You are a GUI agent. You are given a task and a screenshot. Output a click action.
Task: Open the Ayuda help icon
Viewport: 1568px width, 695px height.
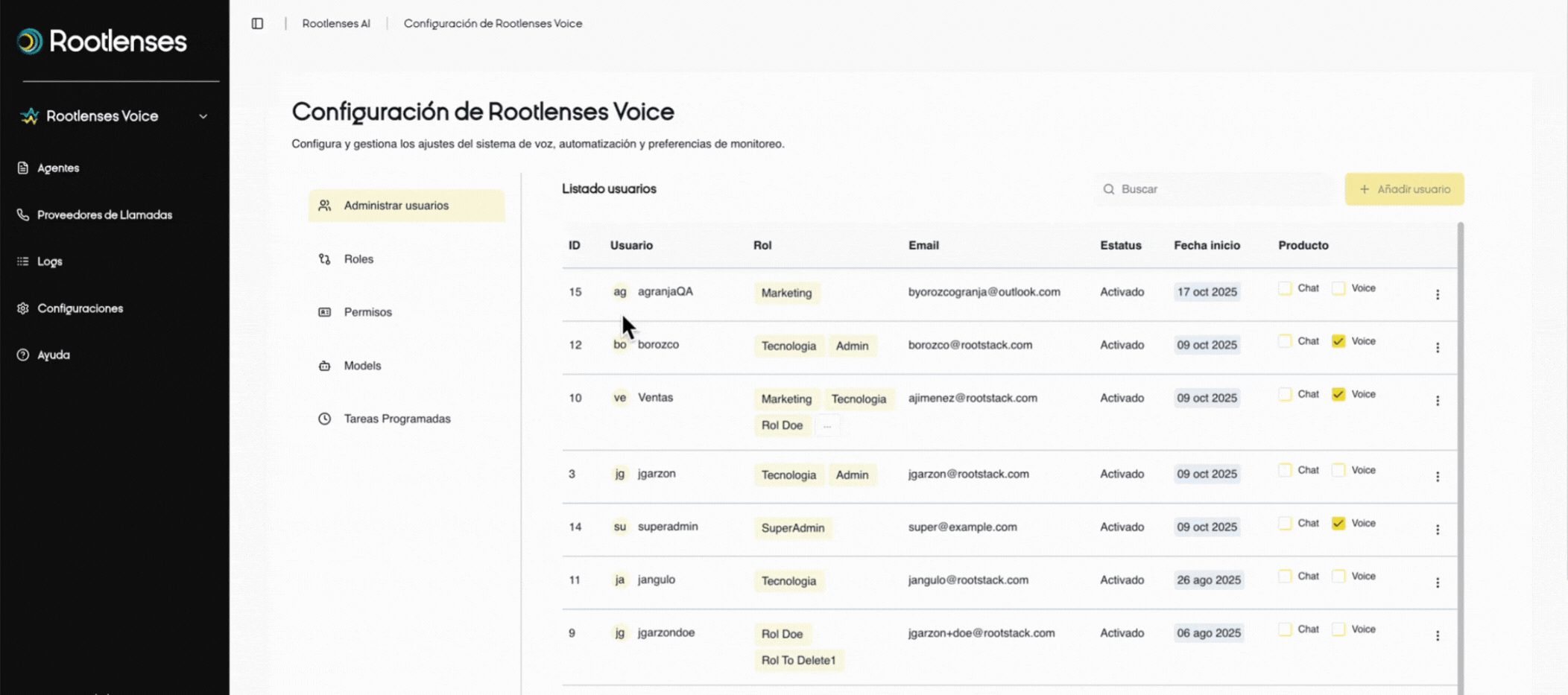tap(22, 355)
